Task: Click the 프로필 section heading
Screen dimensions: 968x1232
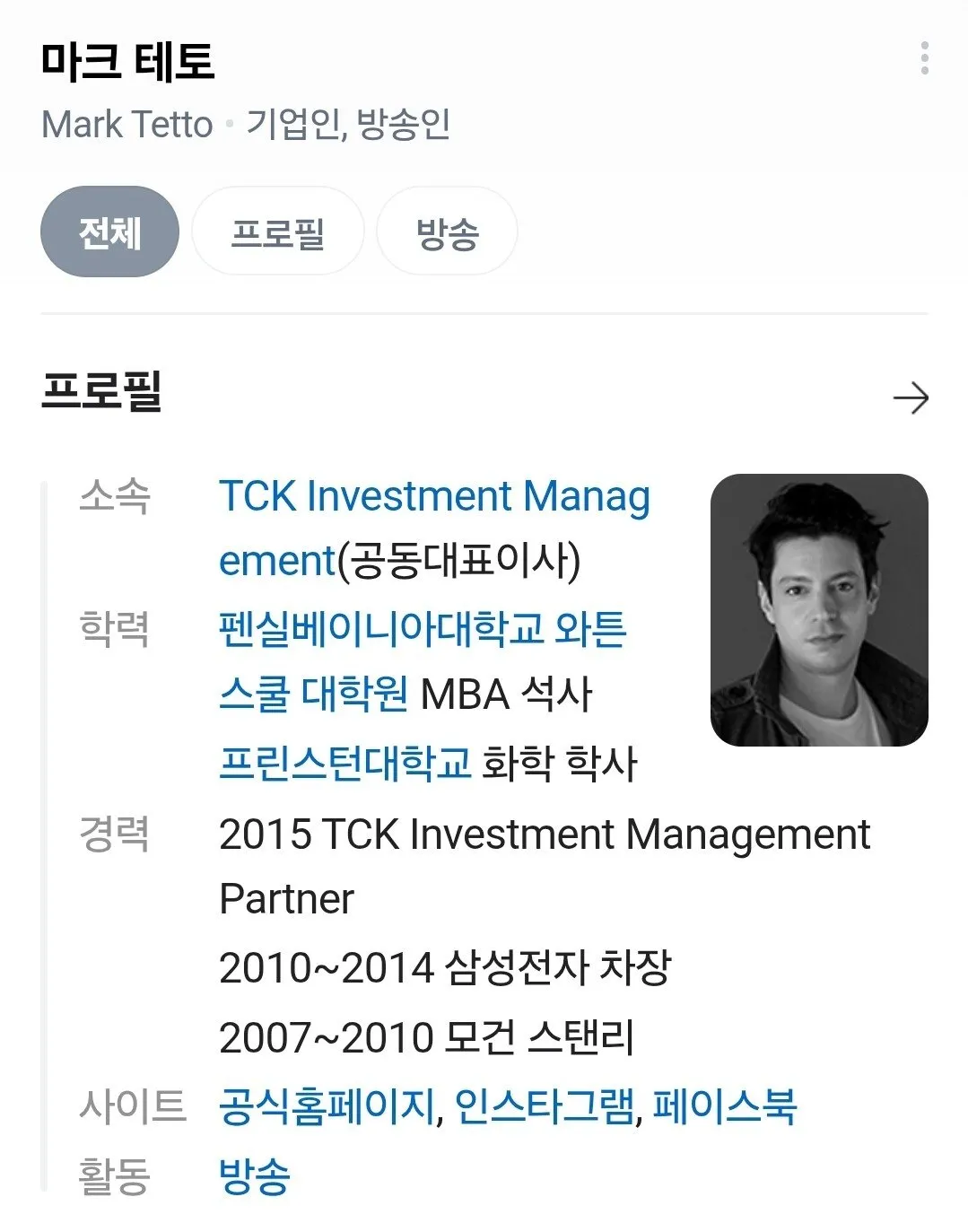Action: [x=101, y=392]
